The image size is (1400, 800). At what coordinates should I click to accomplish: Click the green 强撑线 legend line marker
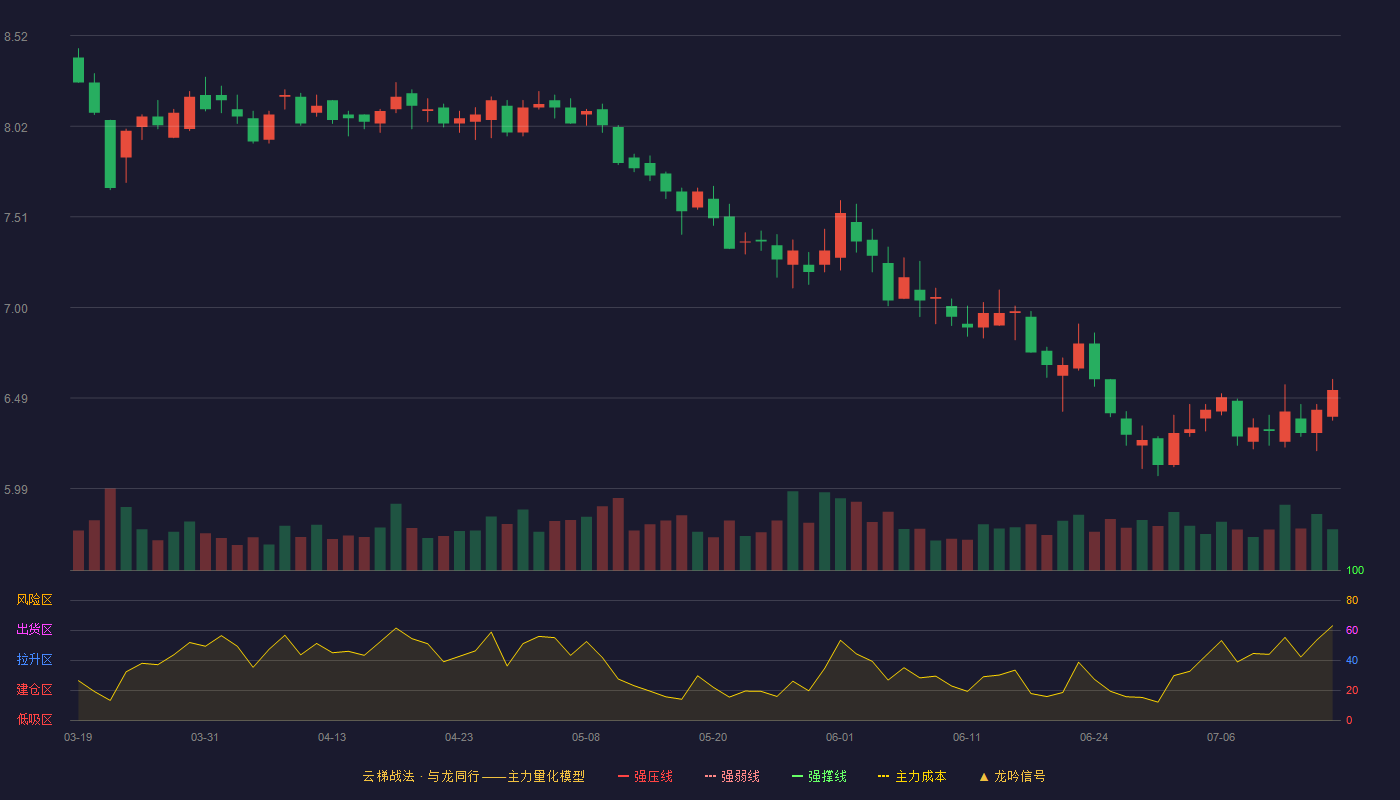[797, 776]
